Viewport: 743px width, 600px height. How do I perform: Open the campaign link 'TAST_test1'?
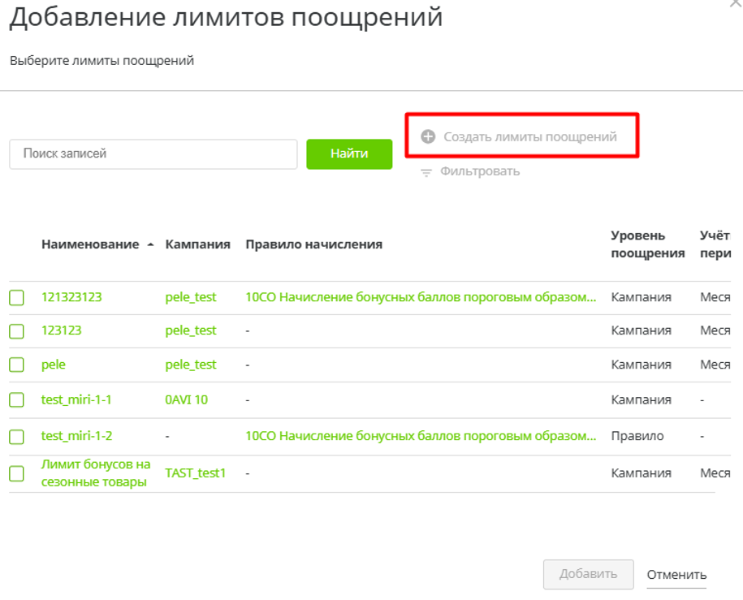[x=195, y=473]
